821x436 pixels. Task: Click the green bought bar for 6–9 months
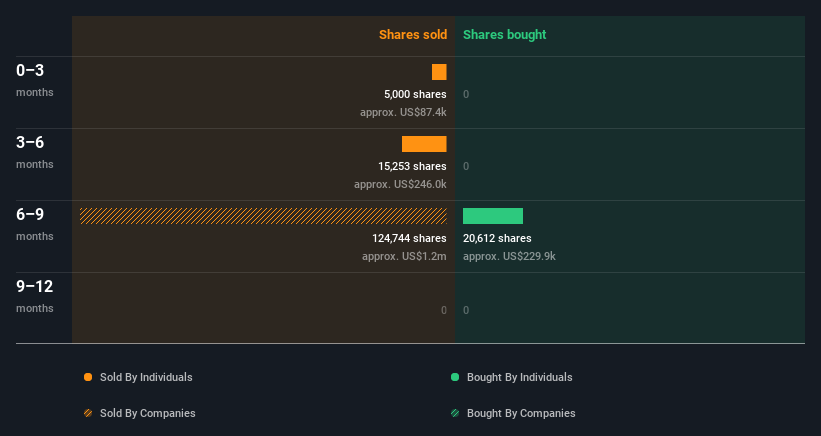[493, 216]
